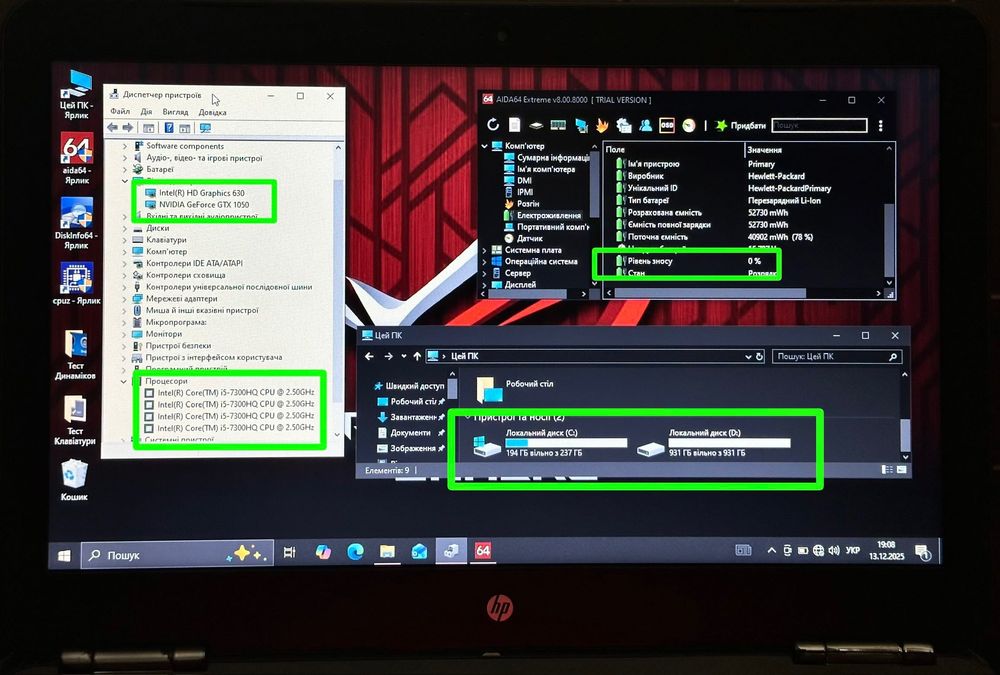Click the Пошук: Цей ПК search box
This screenshot has width=1000, height=675.
837,357
